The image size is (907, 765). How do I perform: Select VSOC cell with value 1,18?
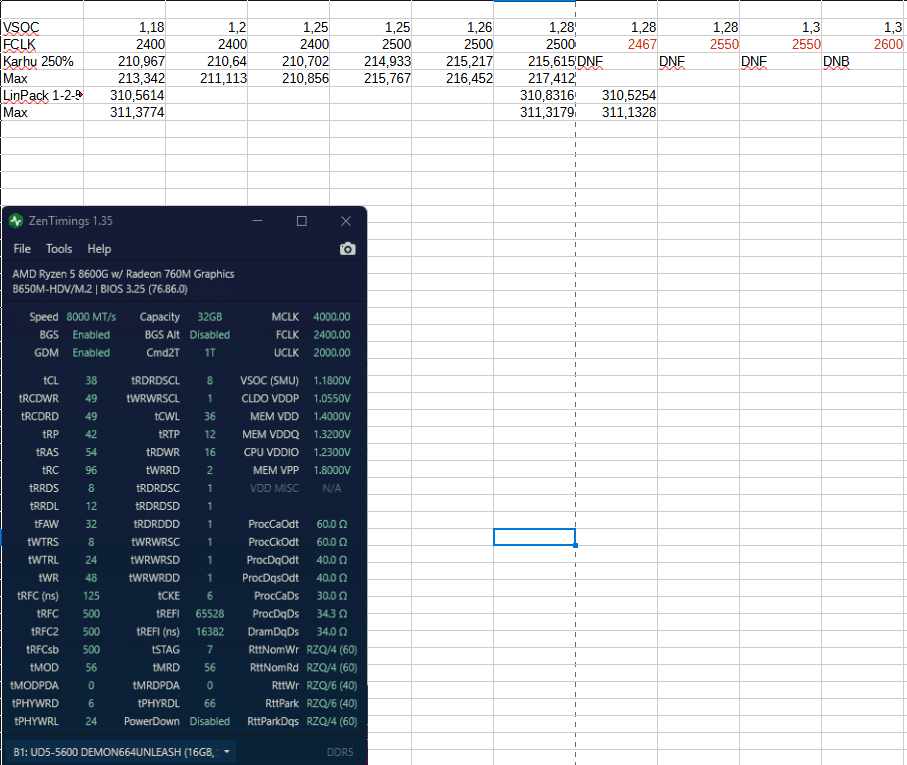click(124, 27)
